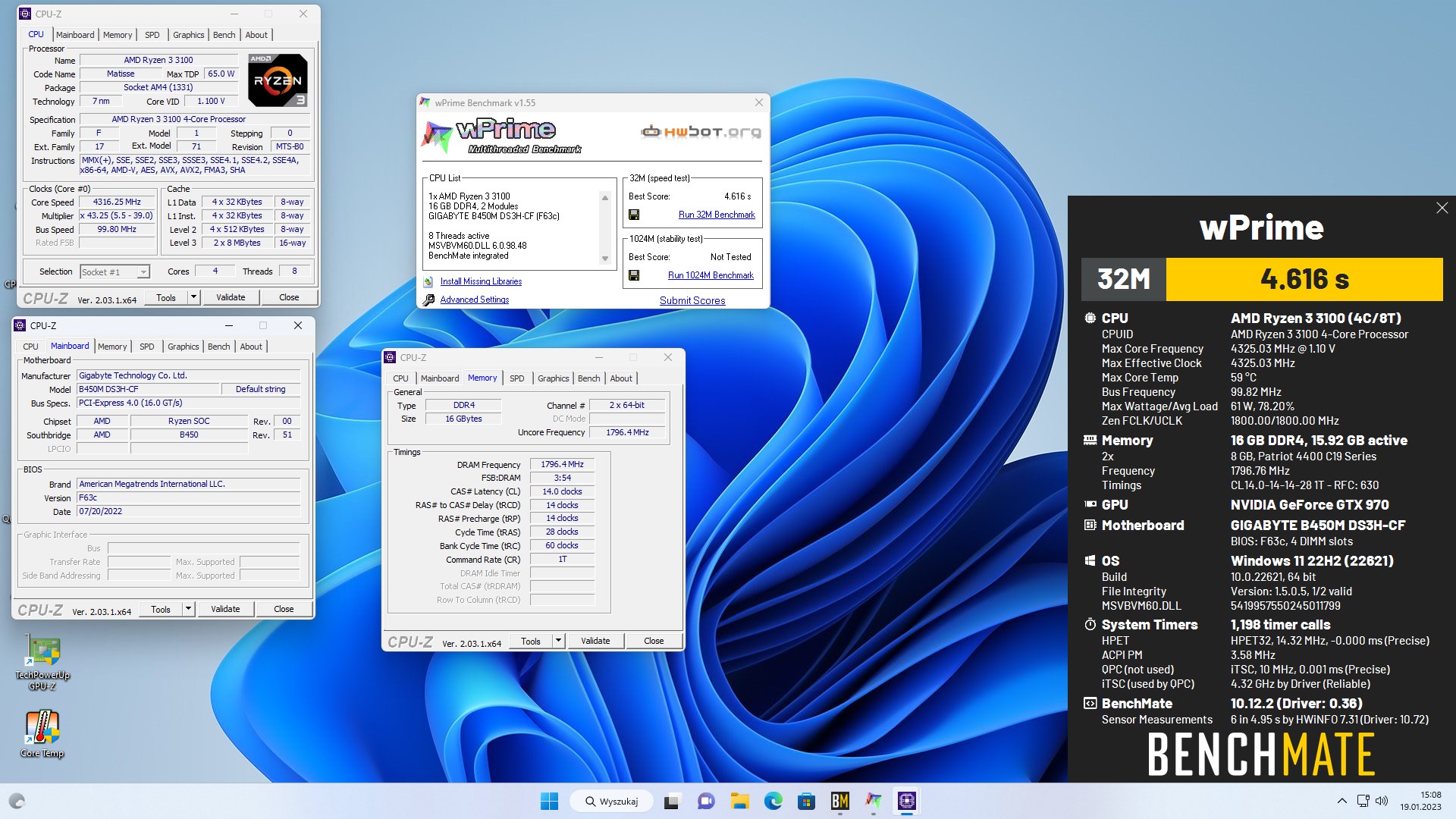Click Submit Scores link
1456x819 pixels.
point(692,300)
